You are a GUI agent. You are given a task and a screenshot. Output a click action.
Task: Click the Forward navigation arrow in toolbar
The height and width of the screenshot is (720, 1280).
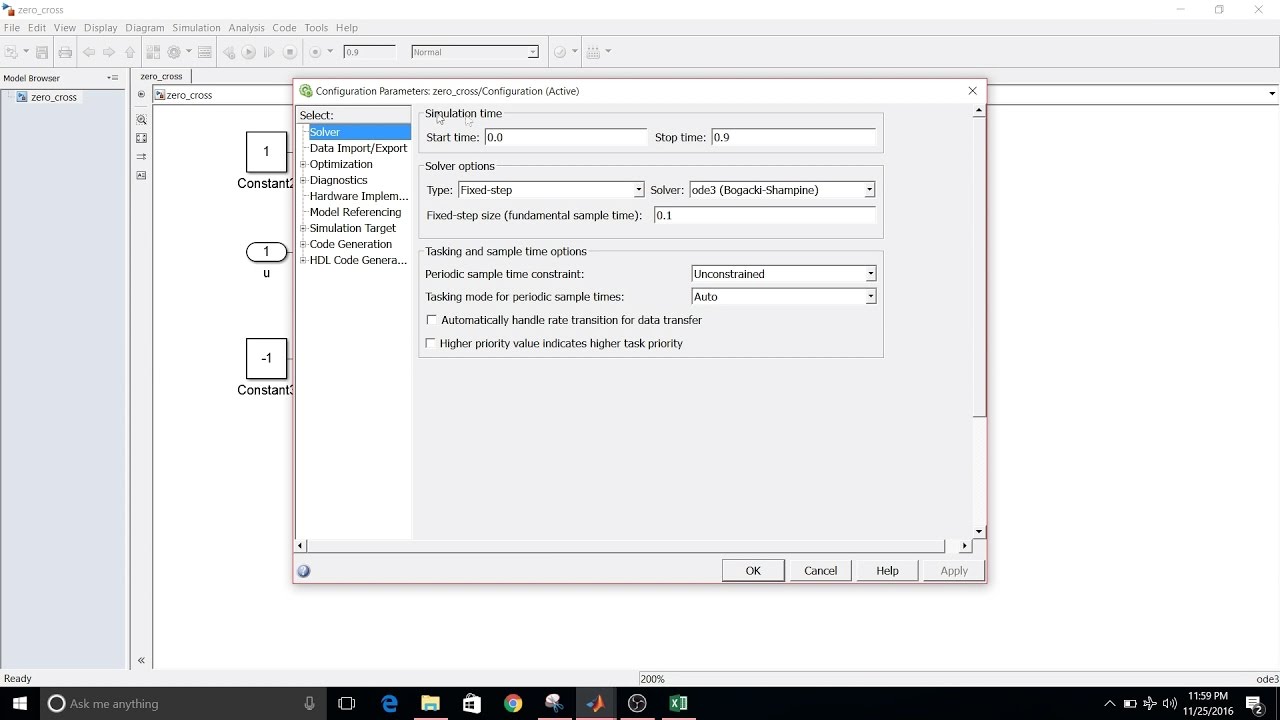109,52
